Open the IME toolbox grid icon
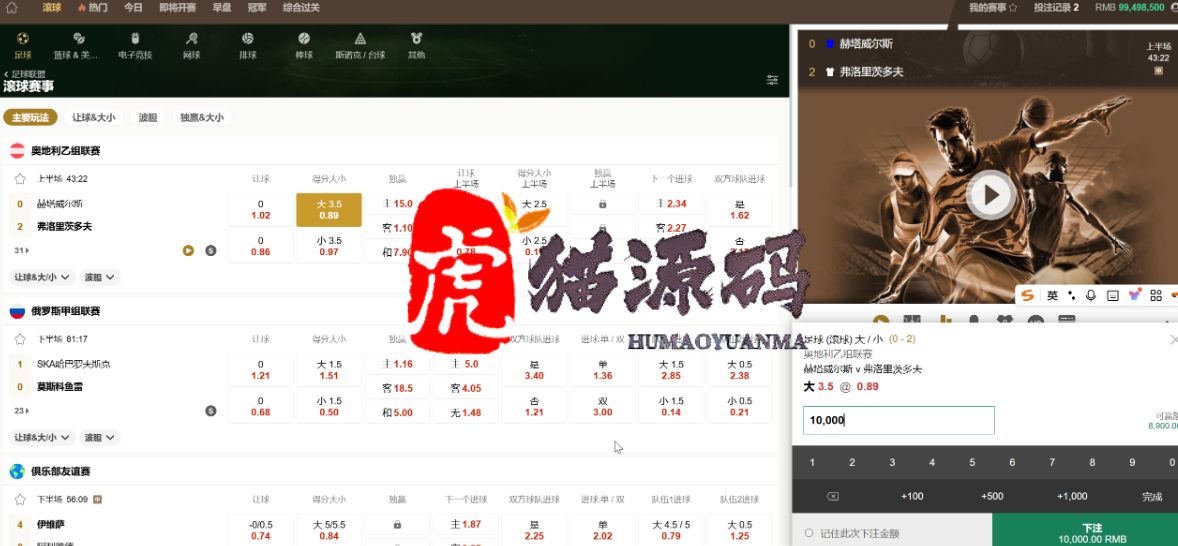Screen dimensions: 1178x546 1156,296
